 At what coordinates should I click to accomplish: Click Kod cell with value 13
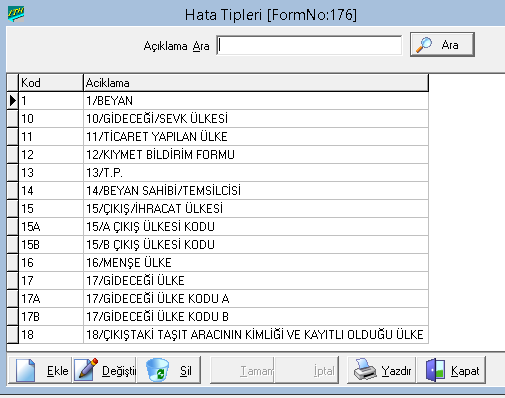[51, 173]
